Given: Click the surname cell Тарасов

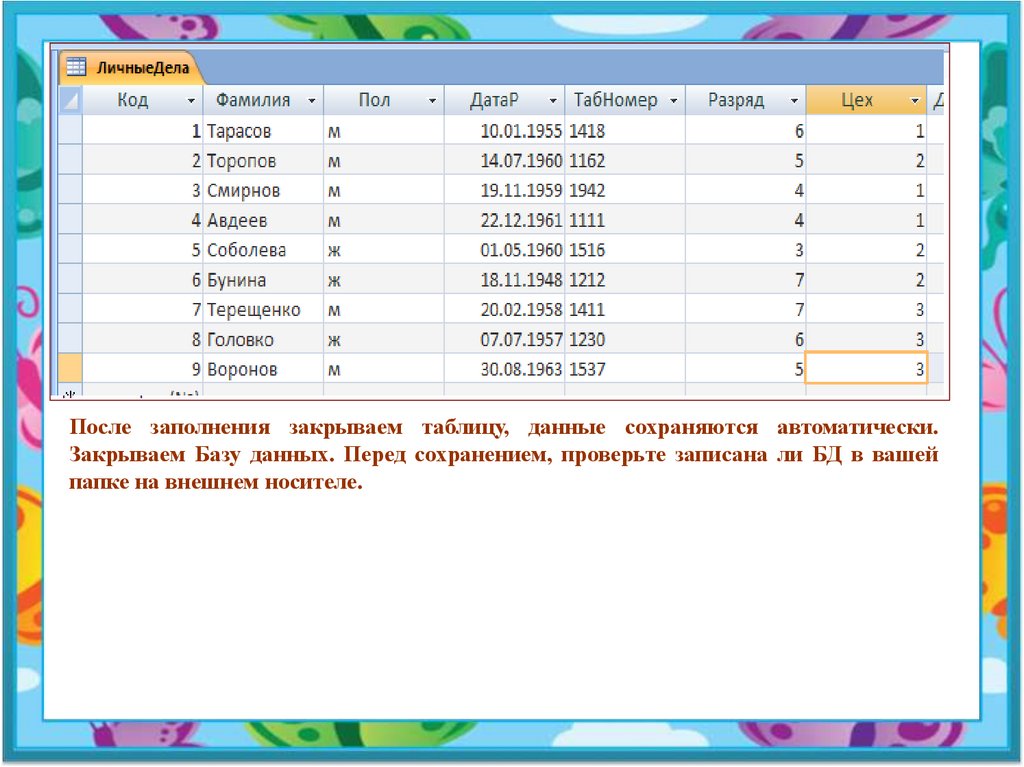Looking at the screenshot, I should coord(263,131).
